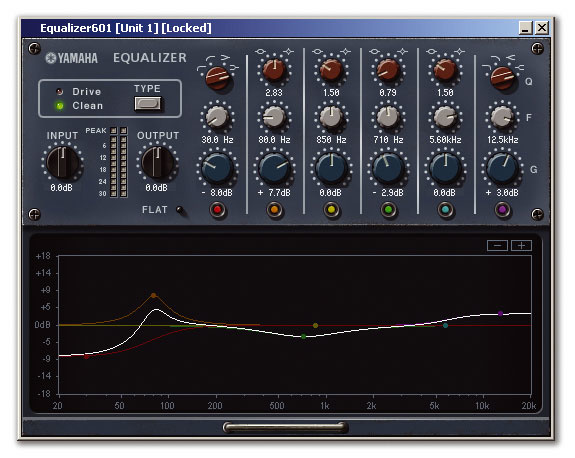Click the input 0.0dB value readout
The height and width of the screenshot is (458, 575).
coord(62,188)
